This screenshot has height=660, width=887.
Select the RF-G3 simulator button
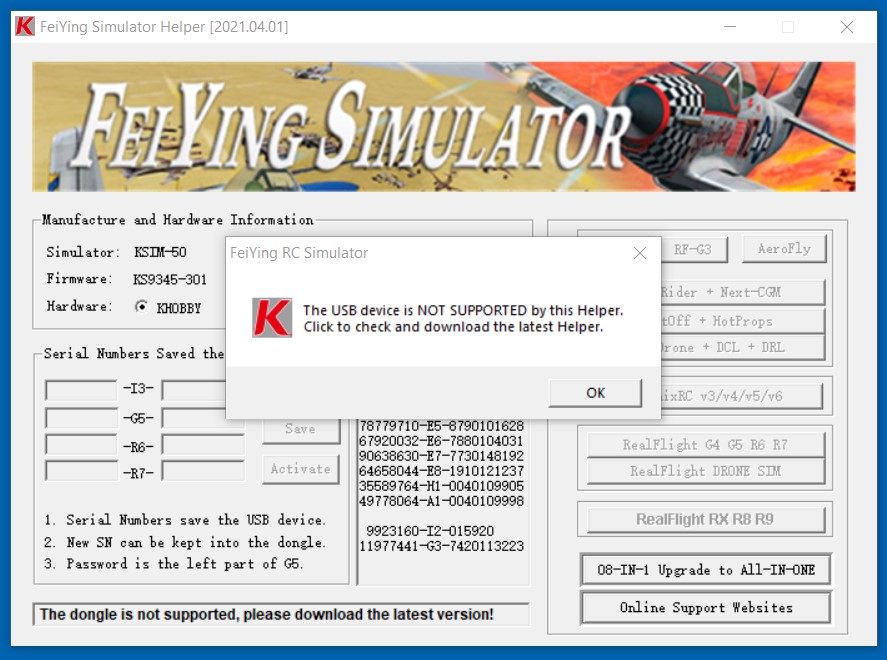692,249
